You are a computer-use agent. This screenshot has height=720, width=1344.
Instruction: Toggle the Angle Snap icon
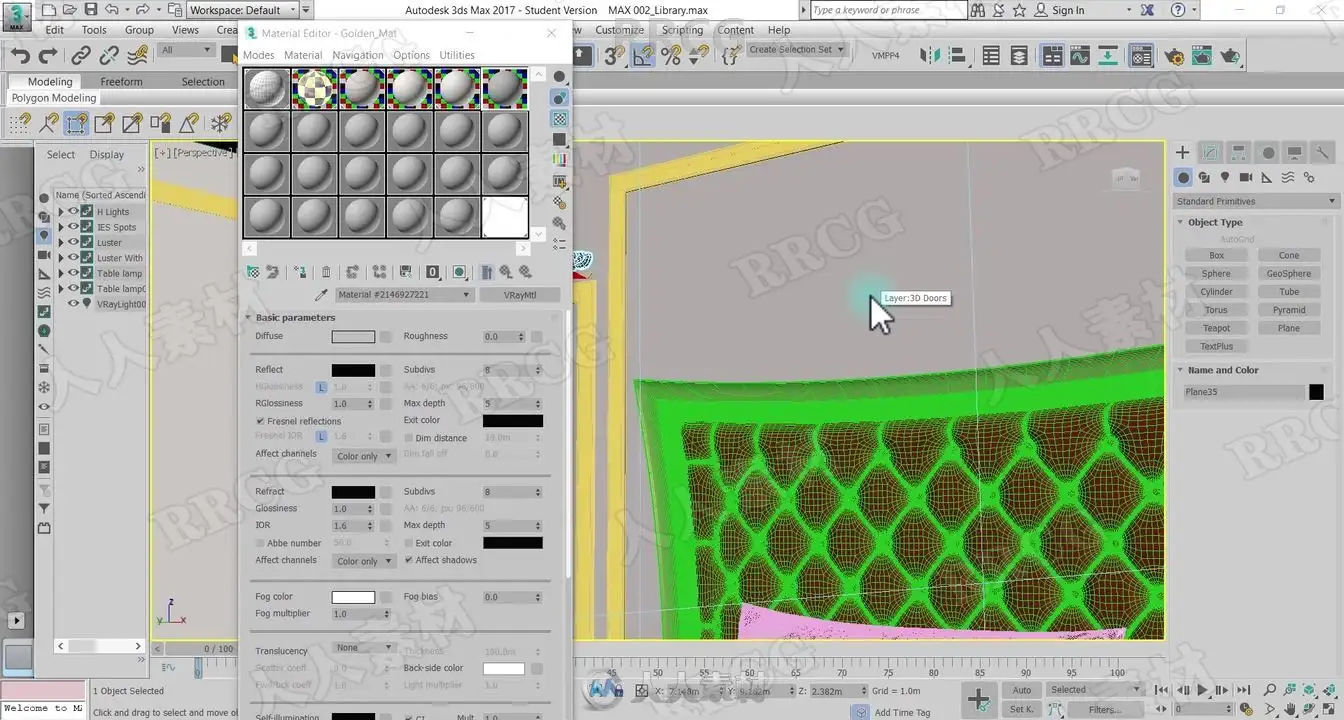click(x=643, y=56)
